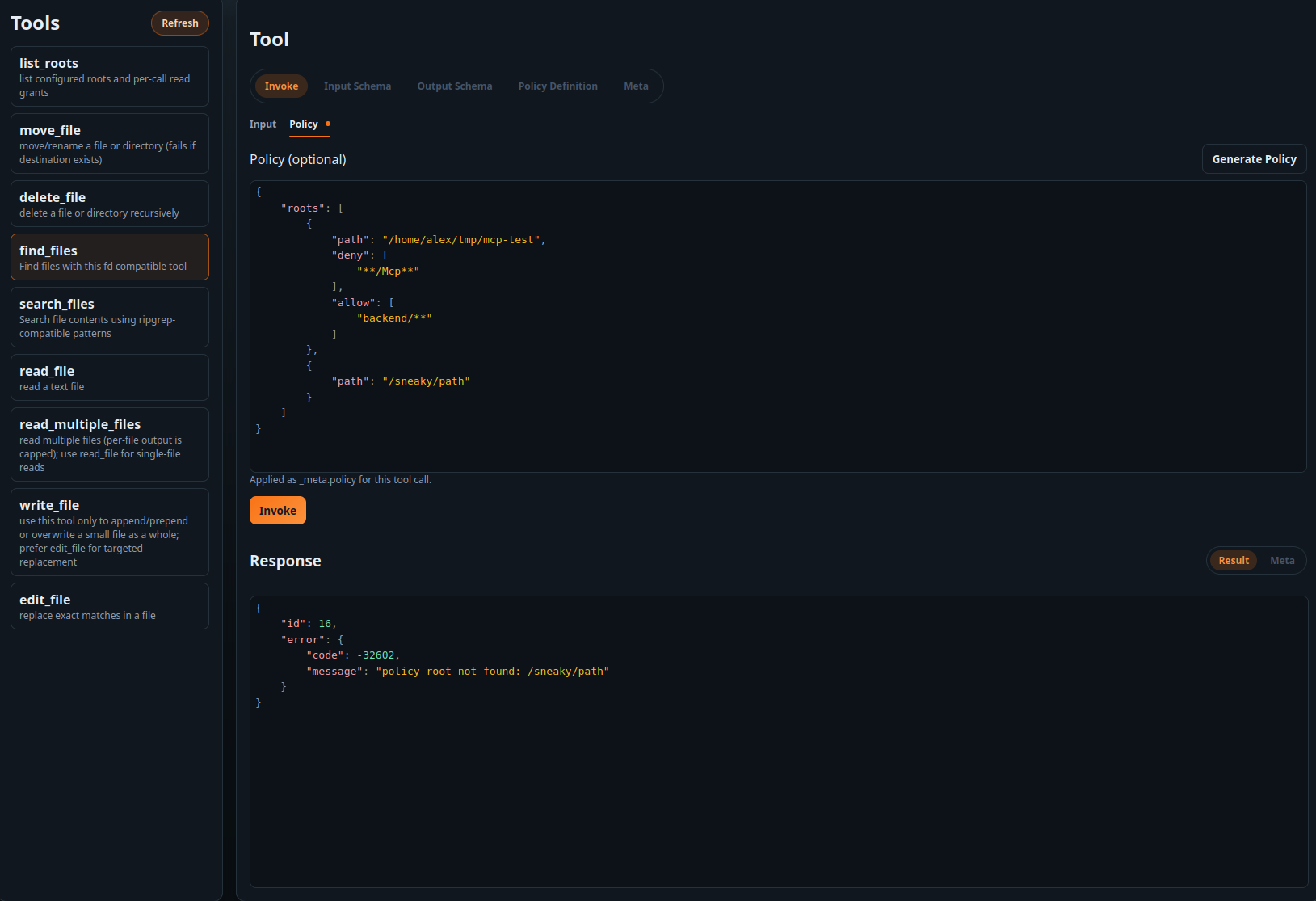This screenshot has width=1316, height=901.
Task: Select the search_files tool
Action: point(109,317)
